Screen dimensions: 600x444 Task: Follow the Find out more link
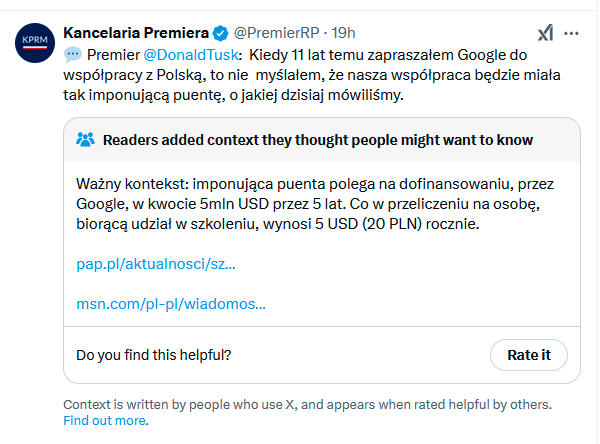click(104, 420)
